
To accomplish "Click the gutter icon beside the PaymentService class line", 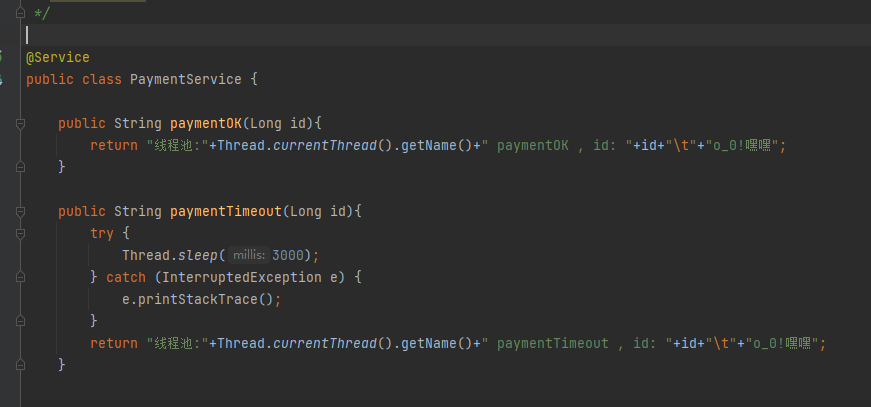I will click(x=3, y=79).
